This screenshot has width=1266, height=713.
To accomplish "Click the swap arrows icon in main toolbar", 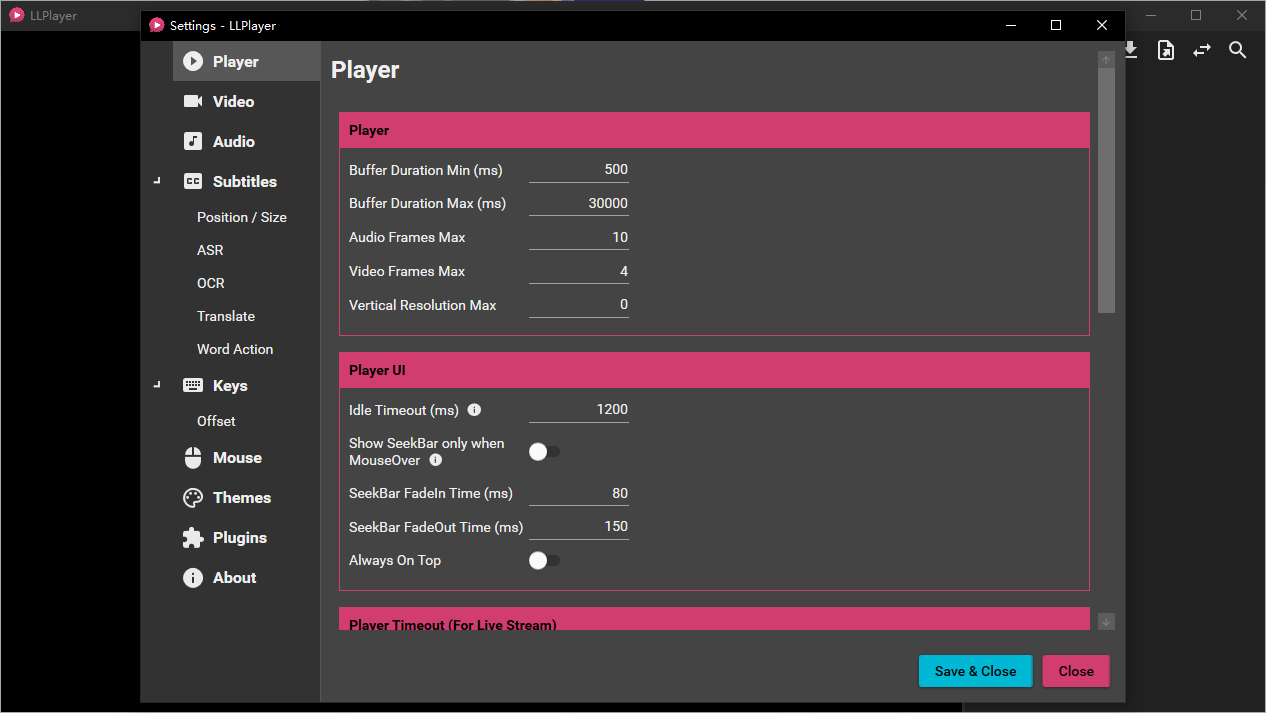I will (x=1201, y=50).
